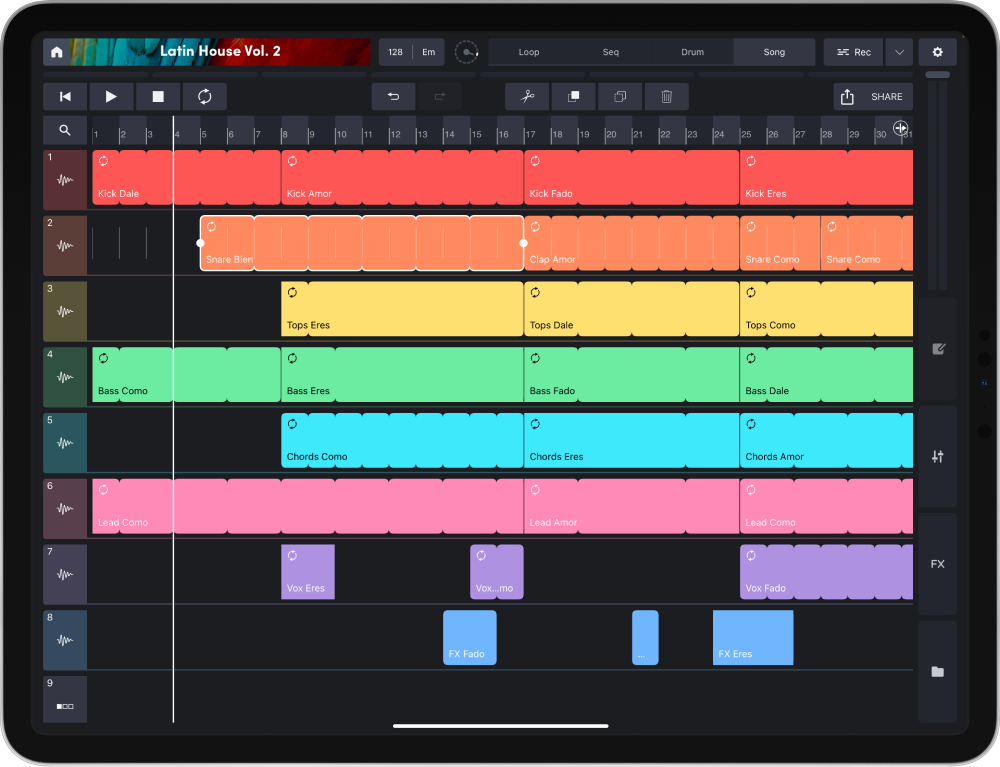The height and width of the screenshot is (767, 1000).
Task: Open the FX panel in the right sidebar
Action: [937, 563]
